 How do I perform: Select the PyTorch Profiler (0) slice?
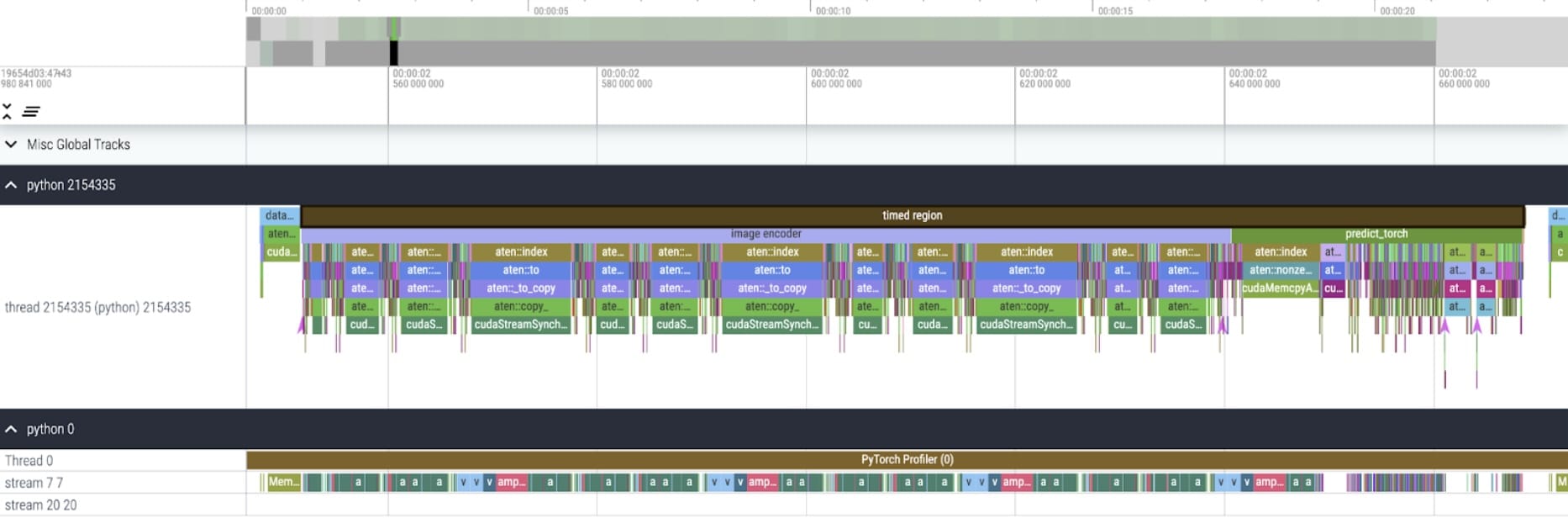click(x=907, y=460)
